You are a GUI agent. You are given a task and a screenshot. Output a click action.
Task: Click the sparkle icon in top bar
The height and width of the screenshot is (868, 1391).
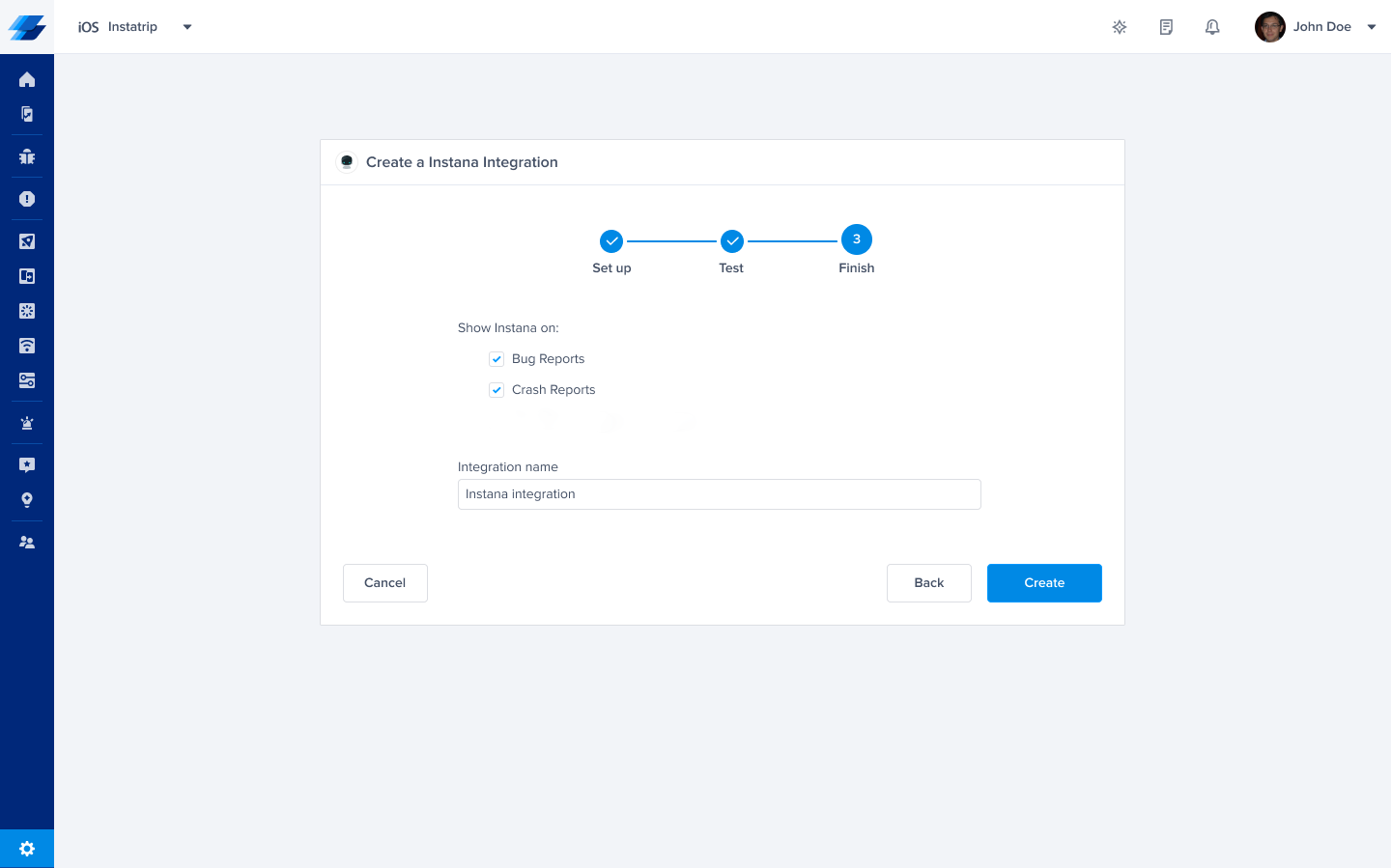pos(1120,27)
